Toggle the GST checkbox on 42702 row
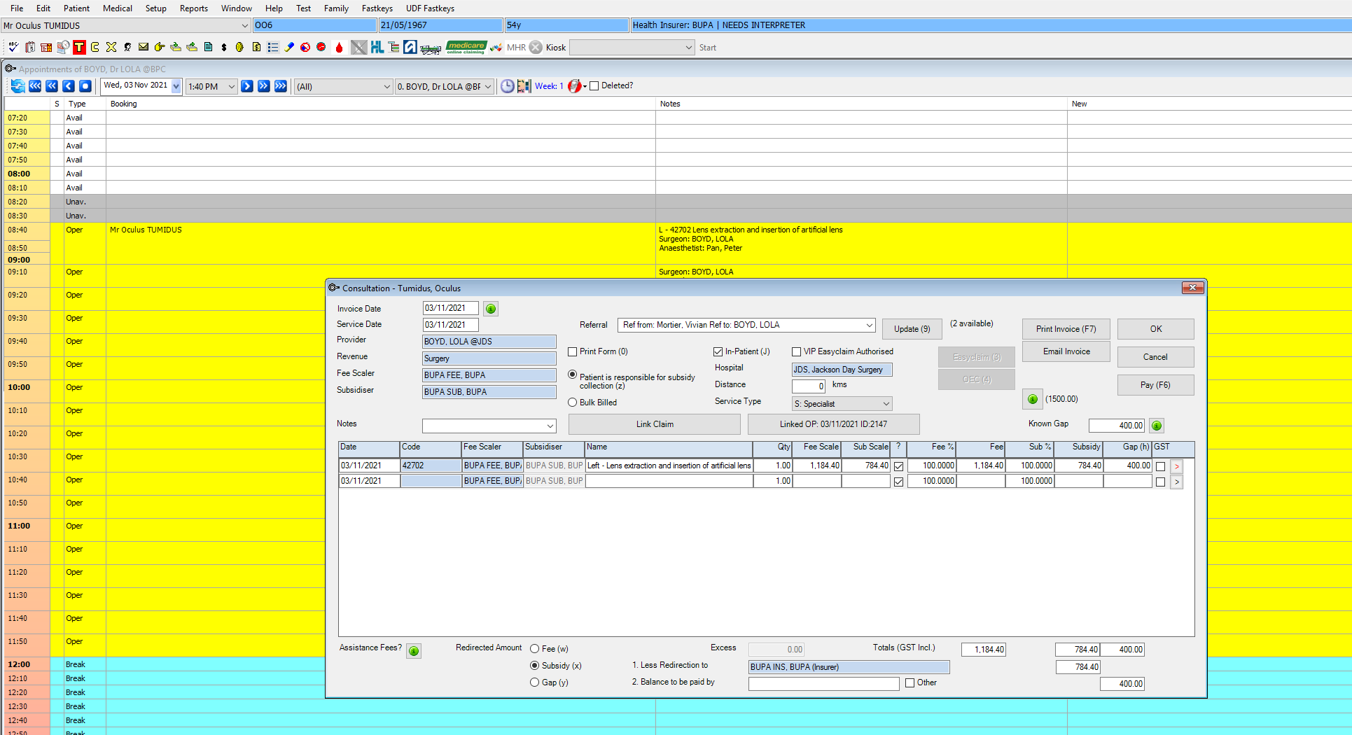 [1160, 466]
